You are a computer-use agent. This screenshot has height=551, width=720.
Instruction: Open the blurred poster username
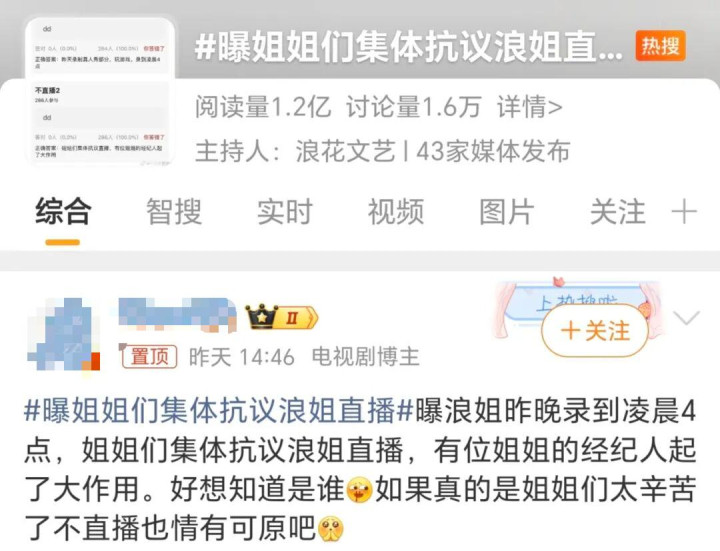(x=177, y=313)
